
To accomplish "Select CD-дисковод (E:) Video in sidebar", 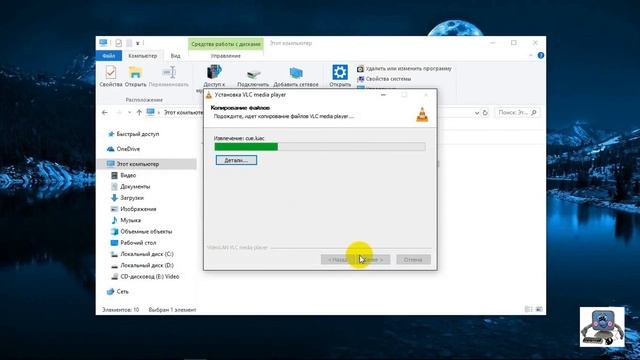I will (145, 277).
